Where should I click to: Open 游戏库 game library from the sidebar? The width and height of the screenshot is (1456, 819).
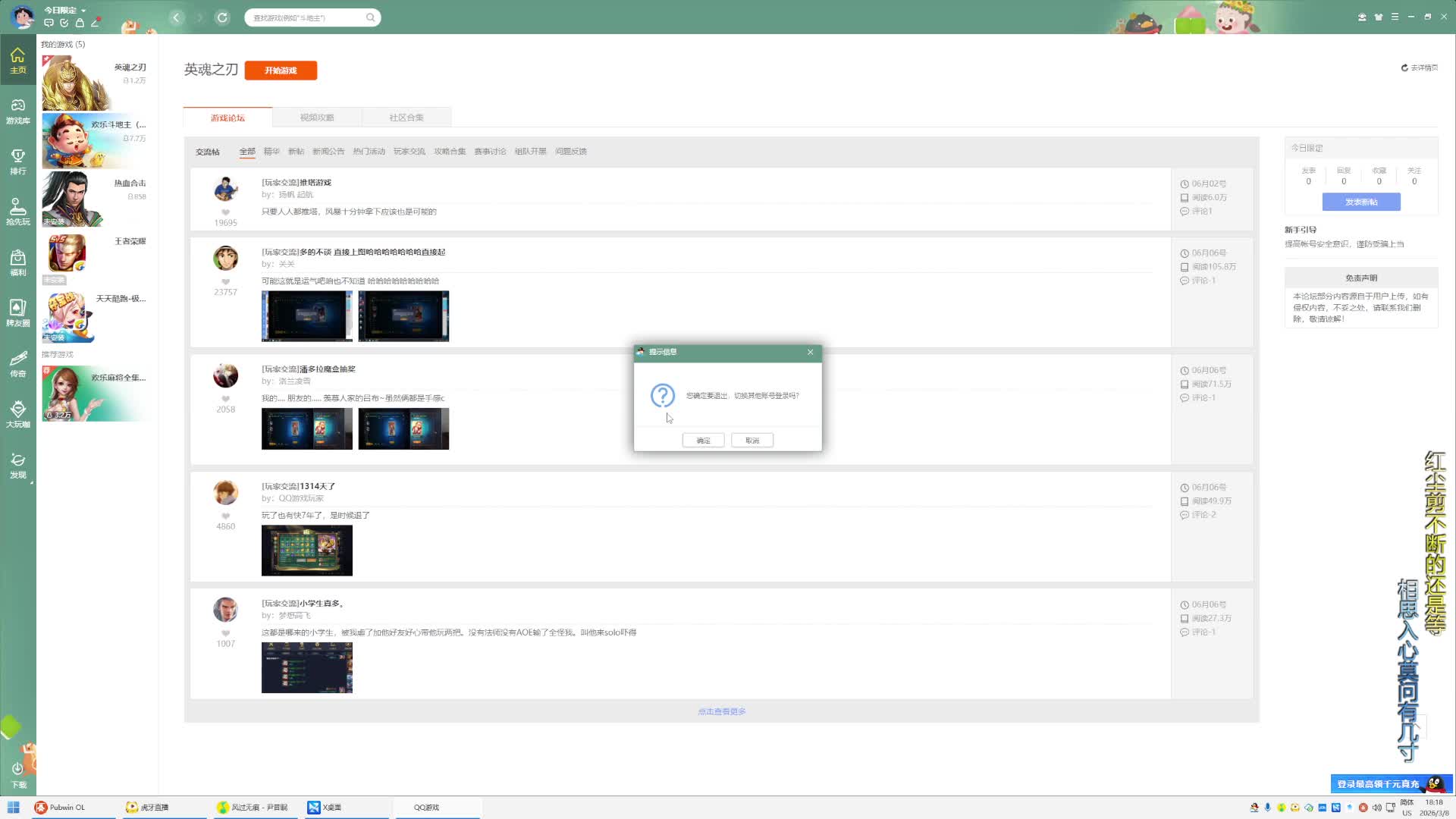click(17, 111)
